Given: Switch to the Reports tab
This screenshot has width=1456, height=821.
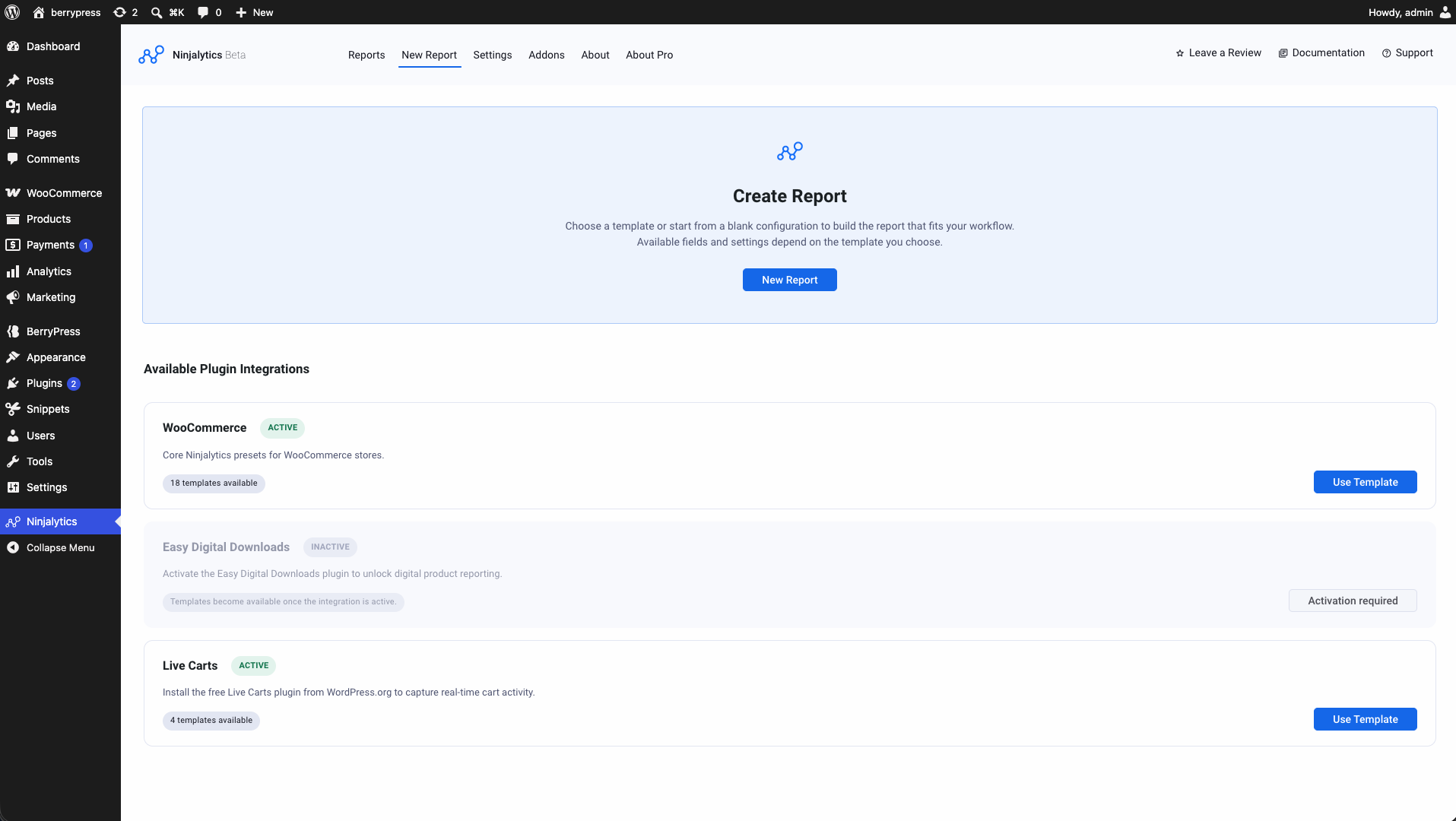Looking at the screenshot, I should 366,55.
